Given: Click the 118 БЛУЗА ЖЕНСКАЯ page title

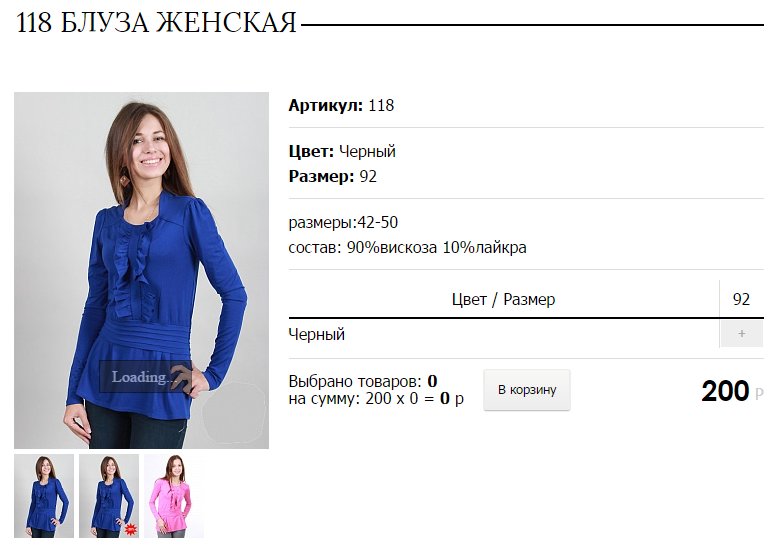Looking at the screenshot, I should [x=156, y=23].
